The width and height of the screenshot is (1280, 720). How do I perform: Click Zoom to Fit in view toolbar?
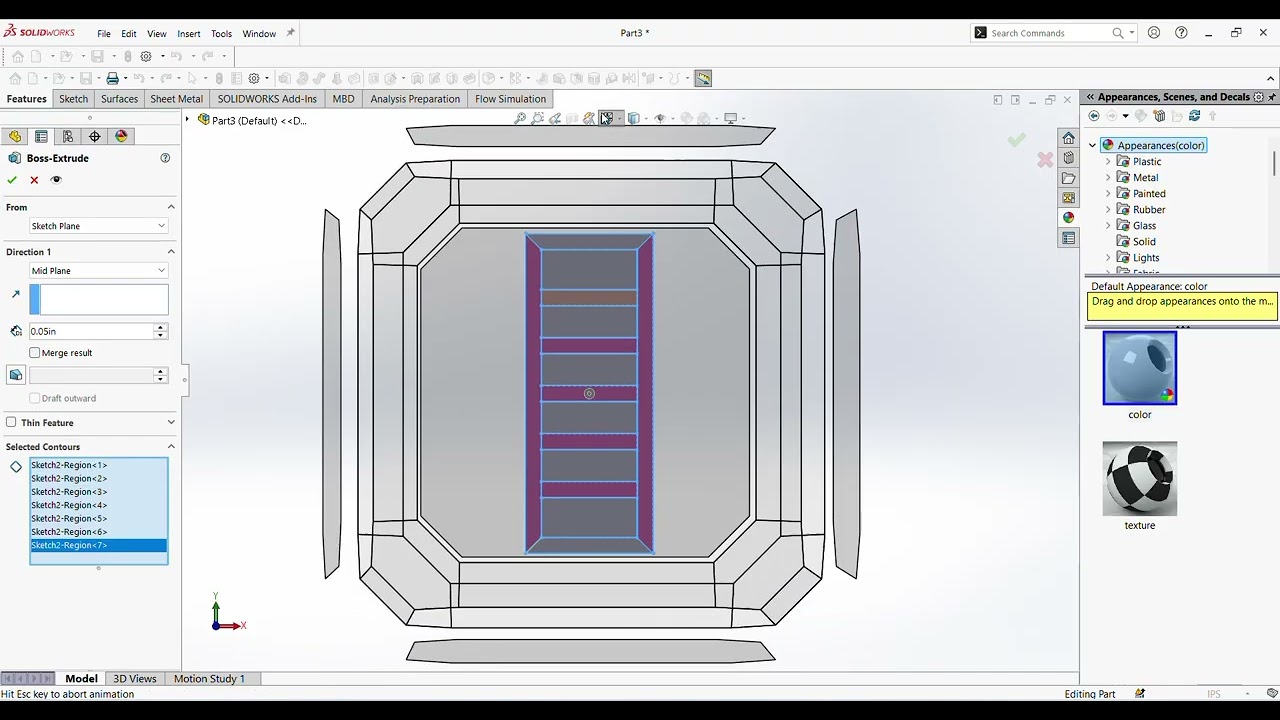520,118
